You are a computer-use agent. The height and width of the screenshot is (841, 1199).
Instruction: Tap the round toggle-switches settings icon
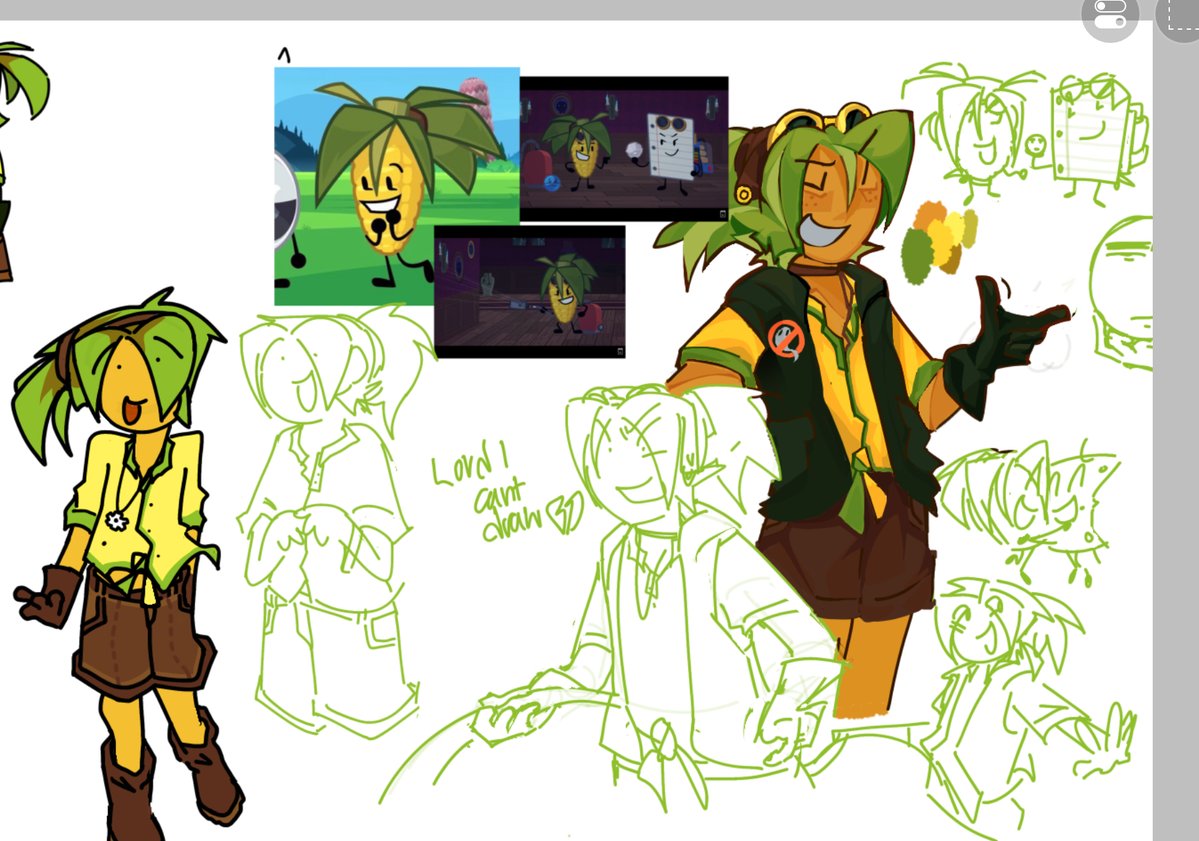(x=1110, y=14)
